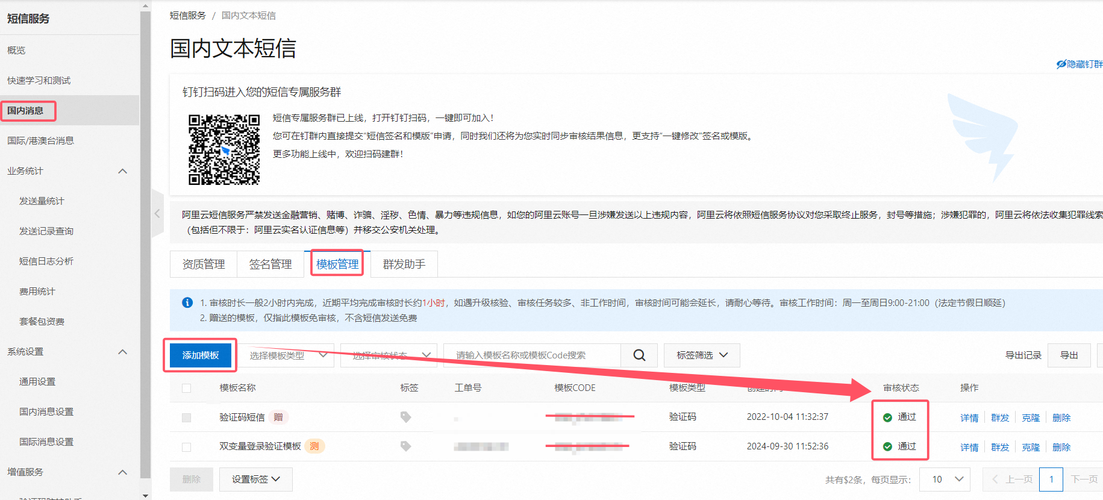Click 克隆 for 验证码短信 row

1031,418
